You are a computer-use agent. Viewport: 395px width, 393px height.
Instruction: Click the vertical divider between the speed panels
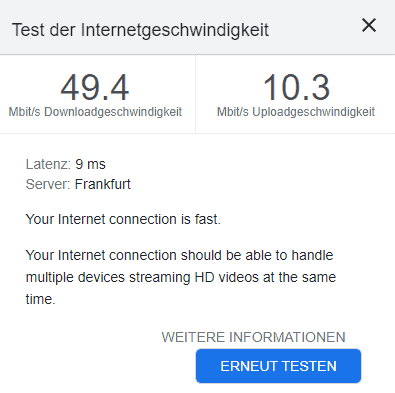[x=195, y=94]
